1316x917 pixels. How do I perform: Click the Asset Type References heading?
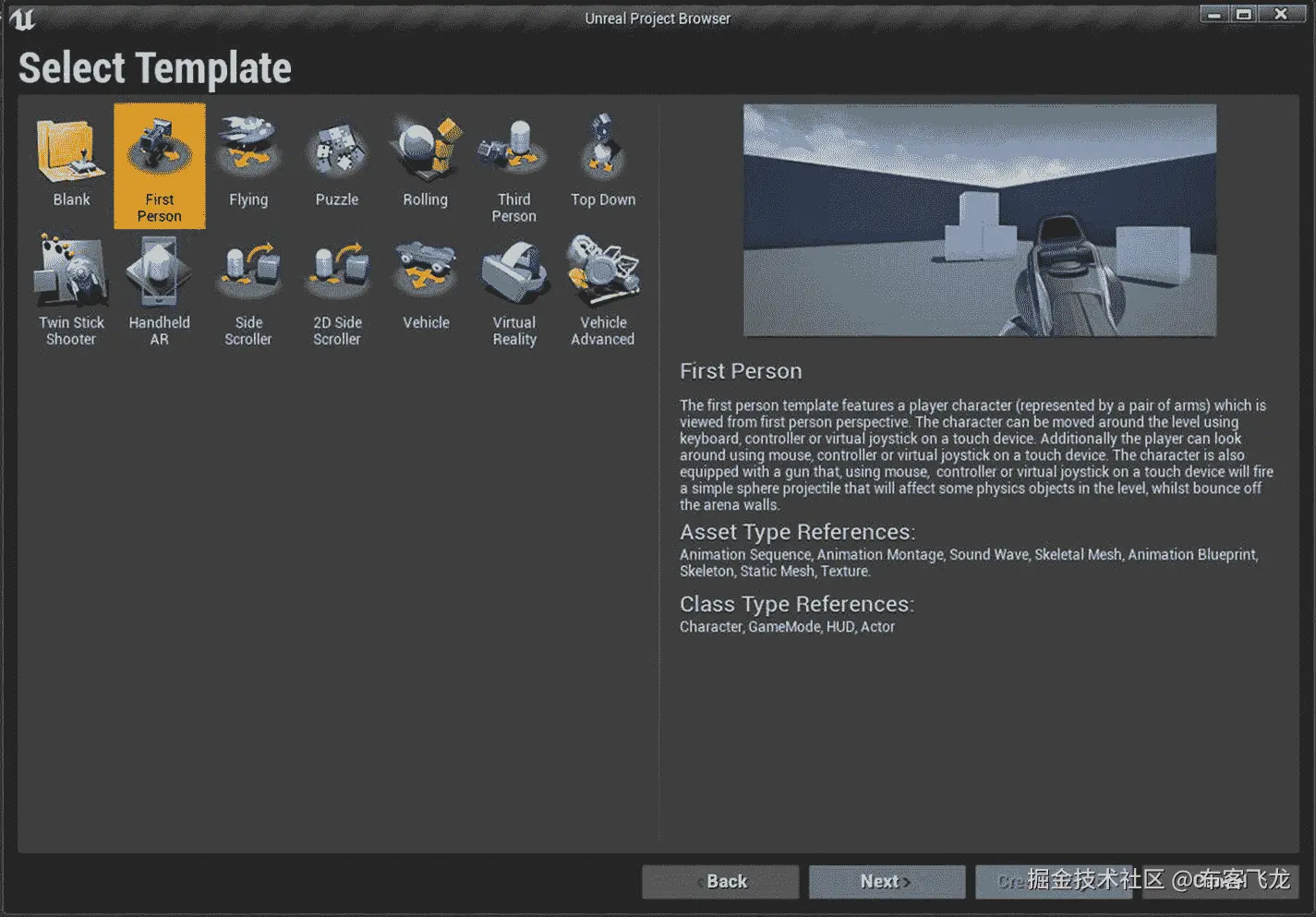[798, 532]
